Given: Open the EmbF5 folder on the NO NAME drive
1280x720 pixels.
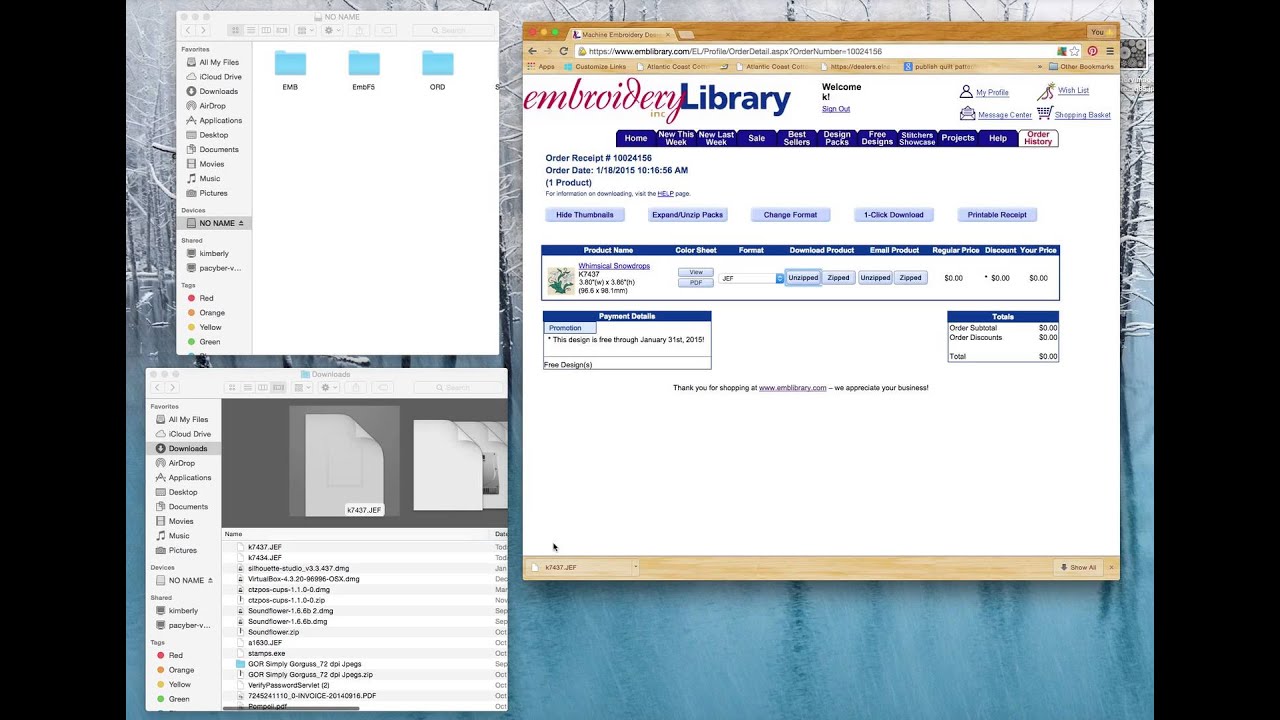Looking at the screenshot, I should [x=364, y=64].
